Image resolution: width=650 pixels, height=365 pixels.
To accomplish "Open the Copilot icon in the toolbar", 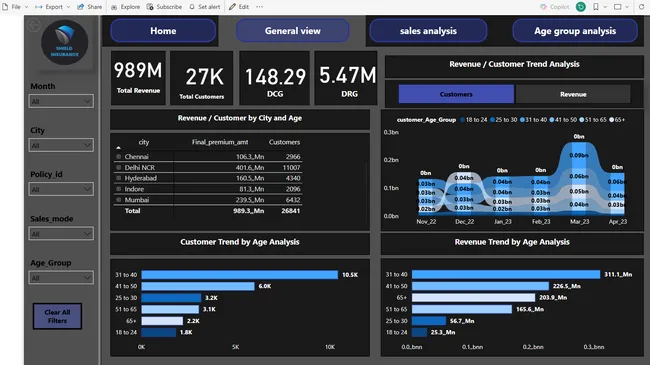I will click(543, 7).
